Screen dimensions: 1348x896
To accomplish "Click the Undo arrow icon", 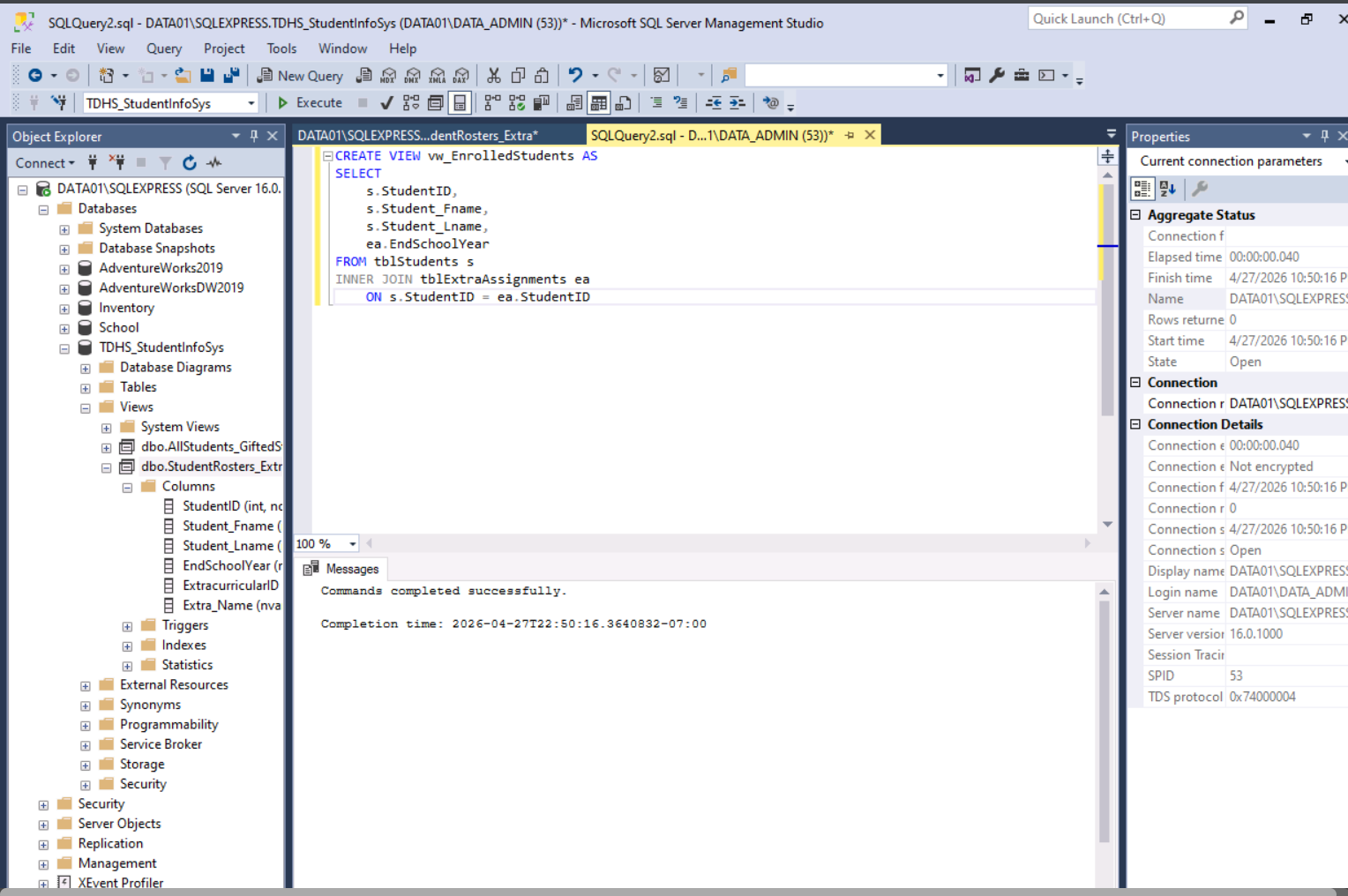I will (x=576, y=76).
